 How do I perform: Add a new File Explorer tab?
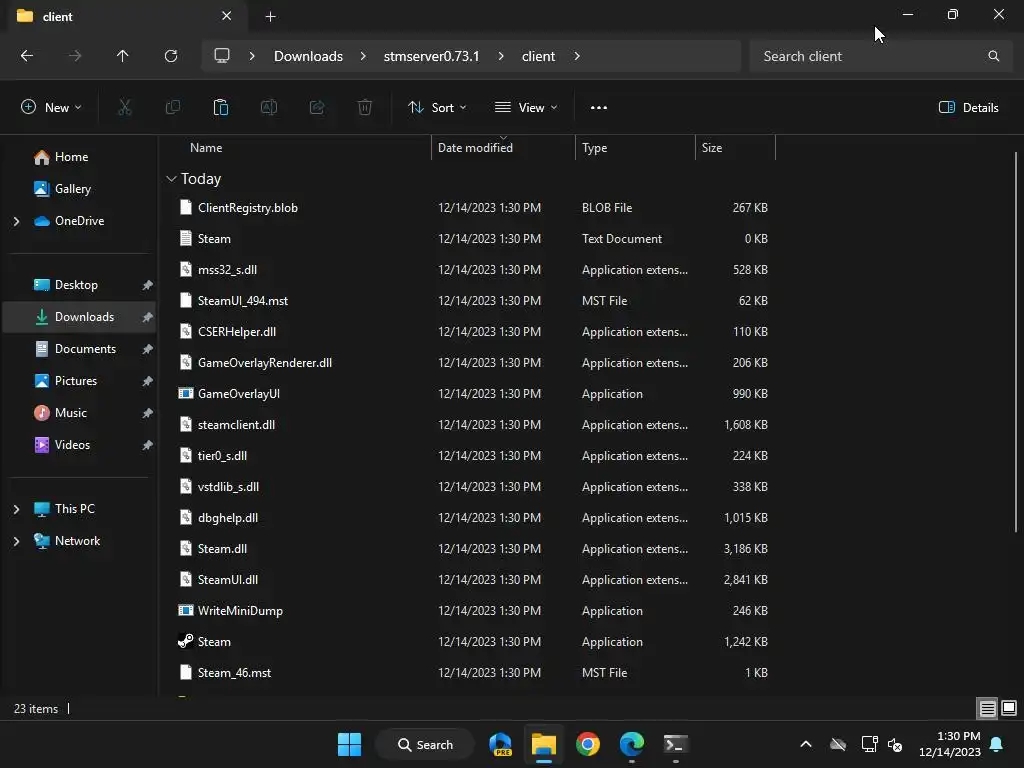pyautogui.click(x=270, y=16)
